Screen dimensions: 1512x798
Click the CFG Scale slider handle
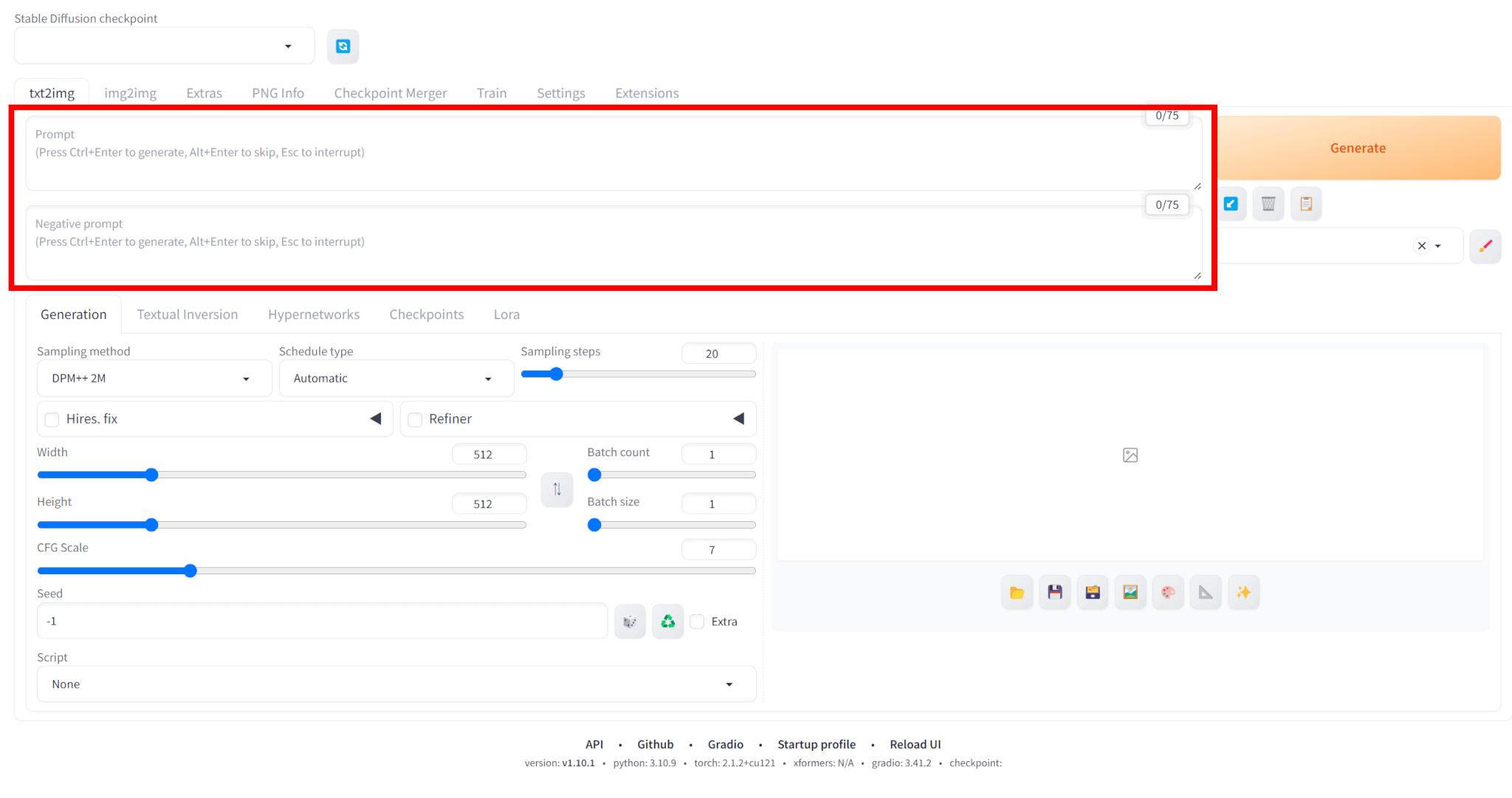[x=190, y=571]
